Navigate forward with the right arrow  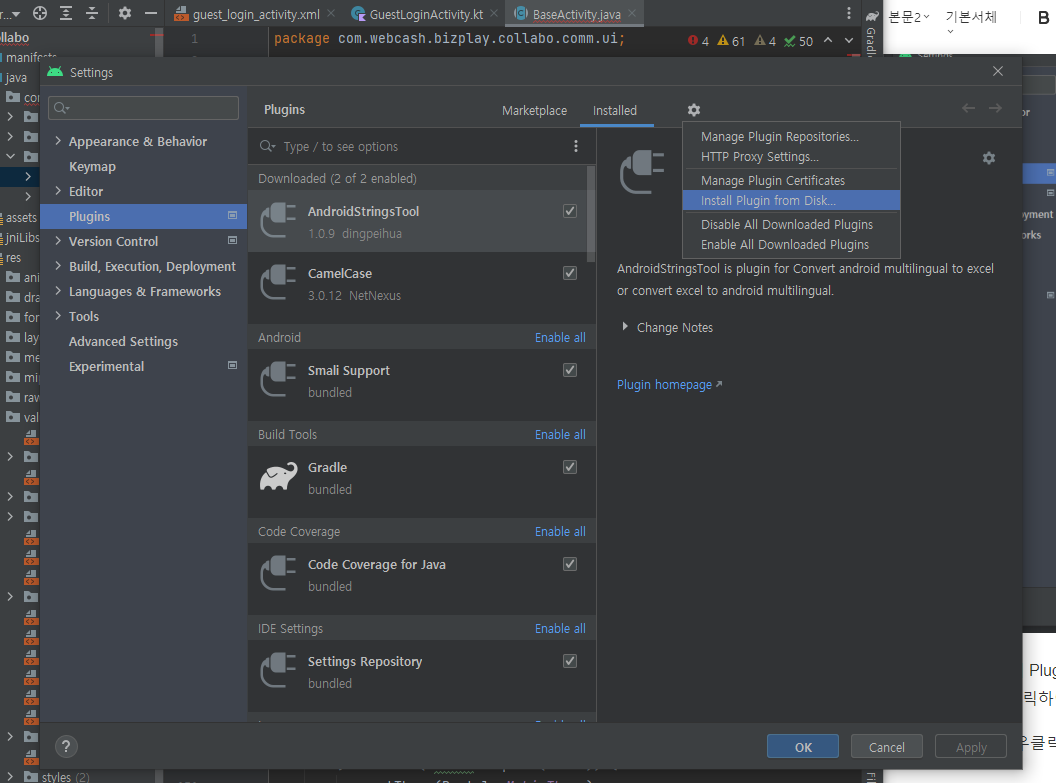click(995, 108)
